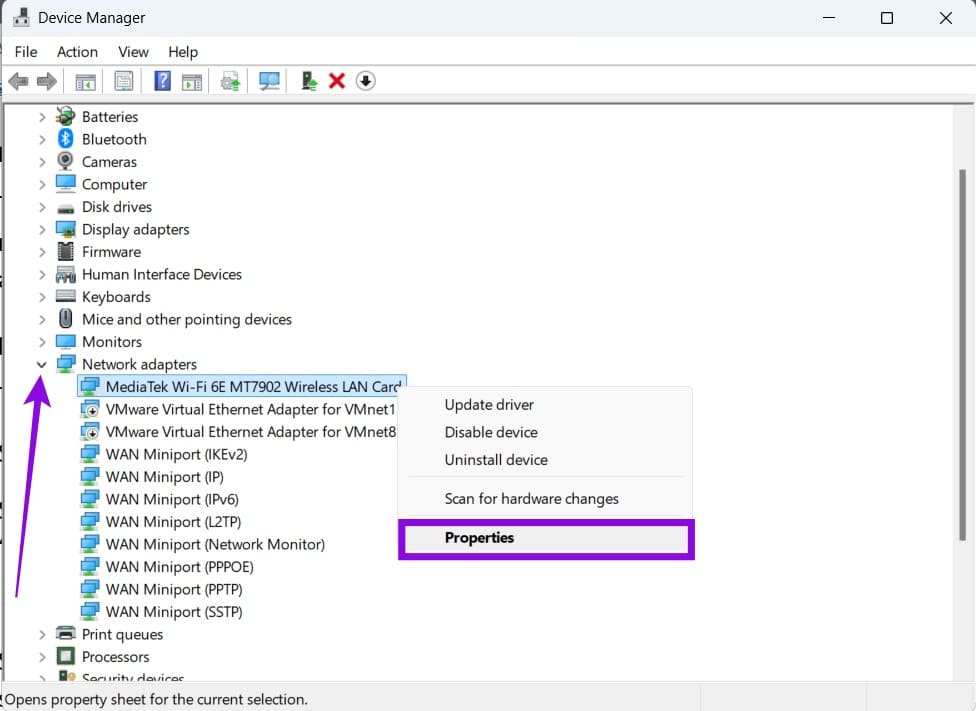Screen dimensions: 976x711
Task: Open the blue Help question-mark icon
Action: tap(162, 81)
